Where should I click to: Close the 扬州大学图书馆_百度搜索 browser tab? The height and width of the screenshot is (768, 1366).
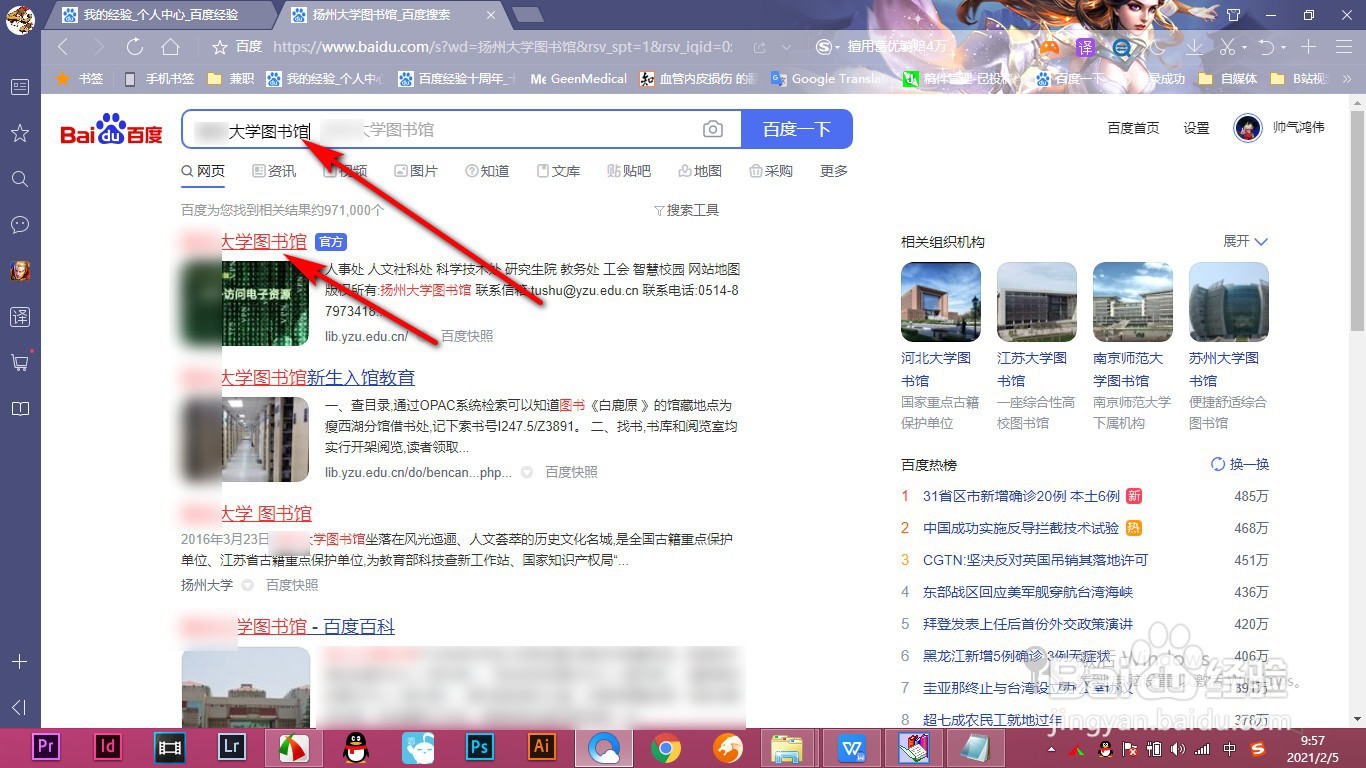click(x=490, y=15)
